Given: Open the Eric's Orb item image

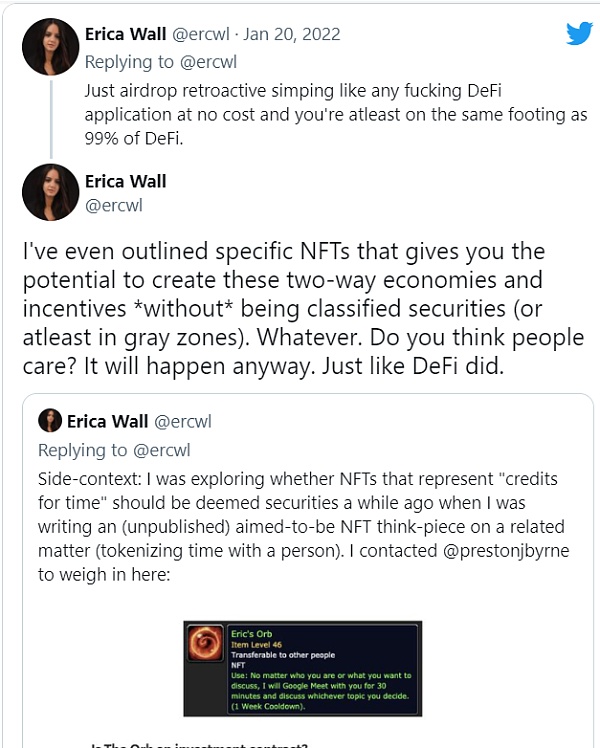Looking at the screenshot, I should [x=301, y=669].
